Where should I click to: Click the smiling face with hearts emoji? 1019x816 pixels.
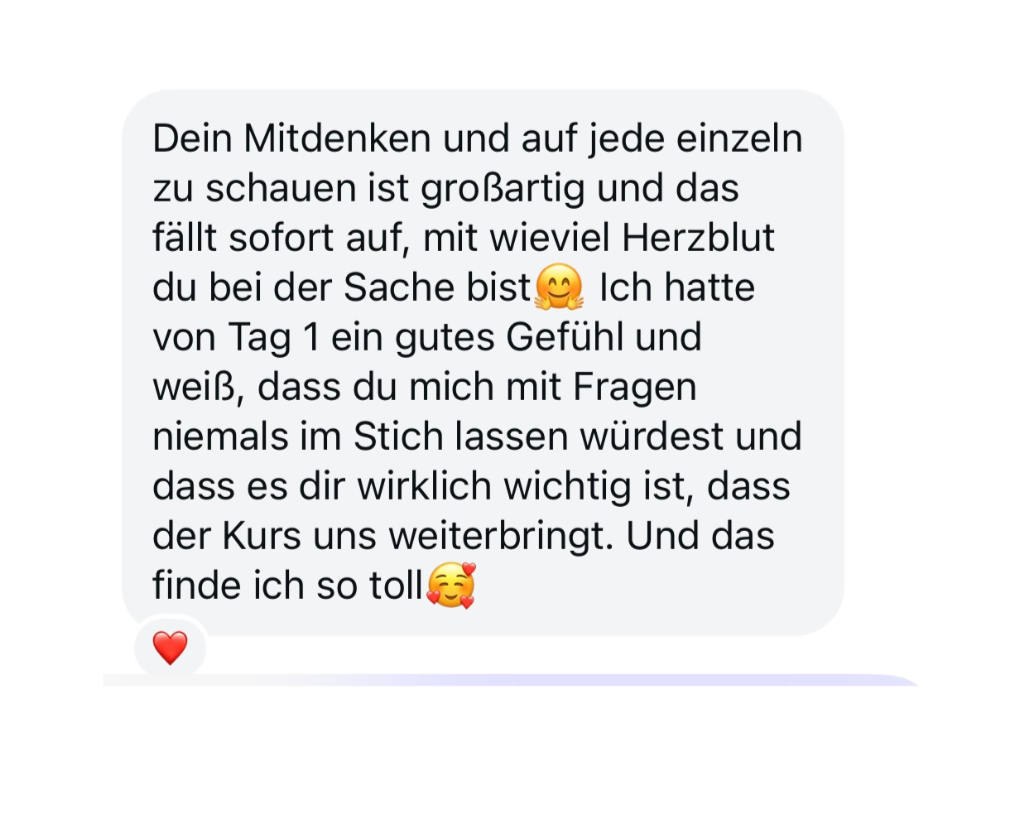tap(451, 585)
